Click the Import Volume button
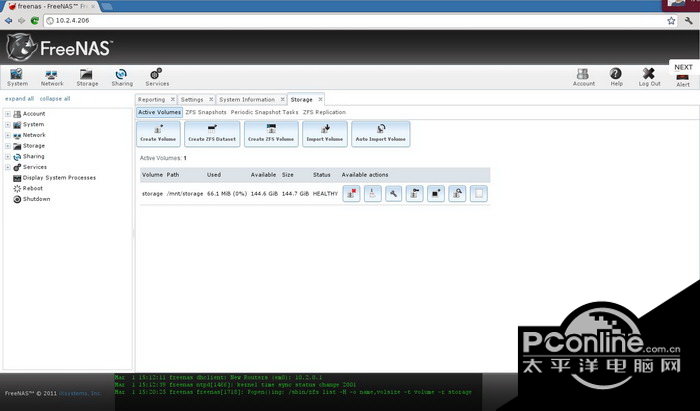 tap(325, 134)
